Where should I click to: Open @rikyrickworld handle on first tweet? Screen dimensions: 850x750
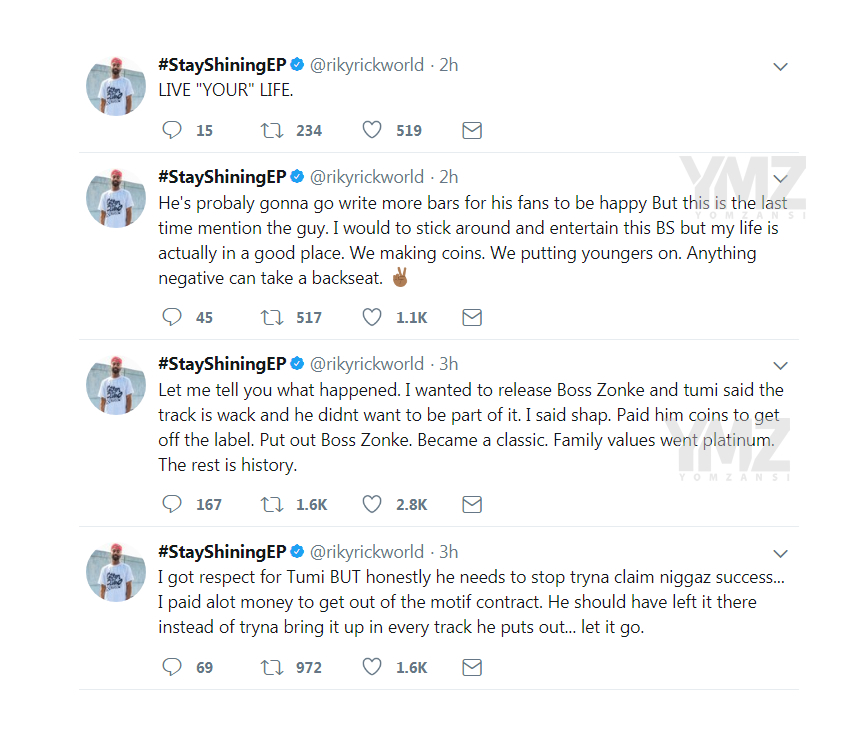tap(367, 65)
